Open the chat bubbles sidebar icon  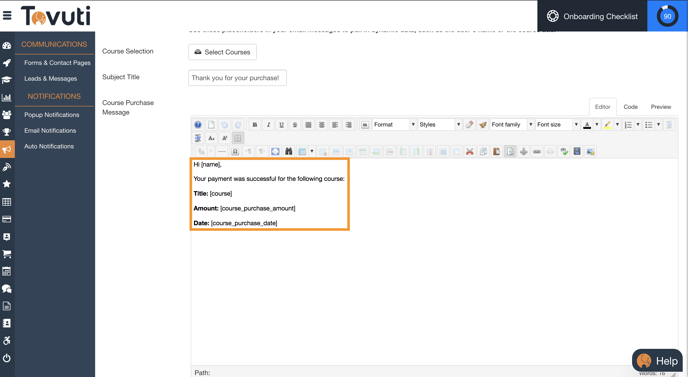point(7,288)
